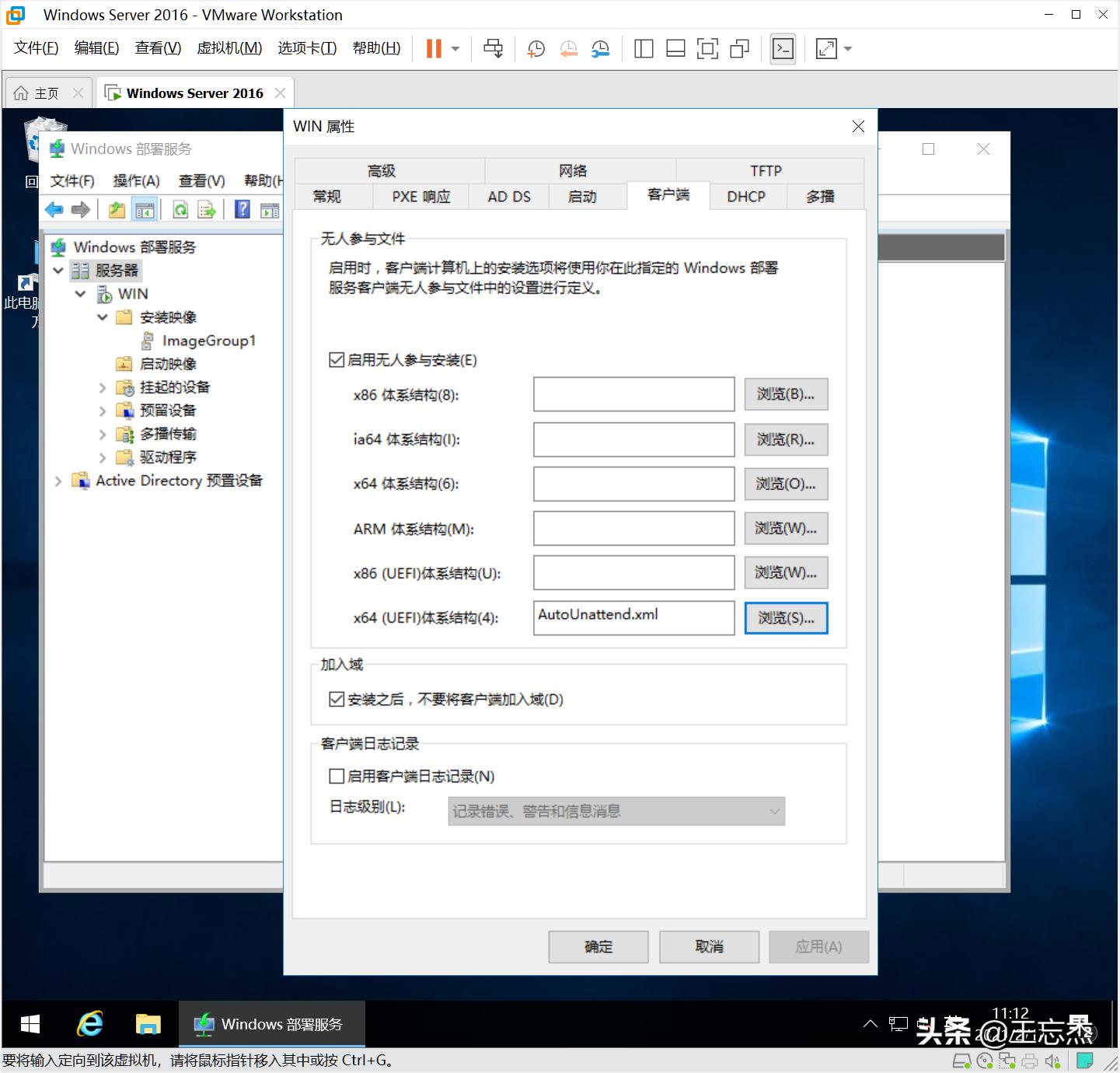Click the Back navigation arrow in WDS console
The image size is (1120, 1073).
click(53, 208)
